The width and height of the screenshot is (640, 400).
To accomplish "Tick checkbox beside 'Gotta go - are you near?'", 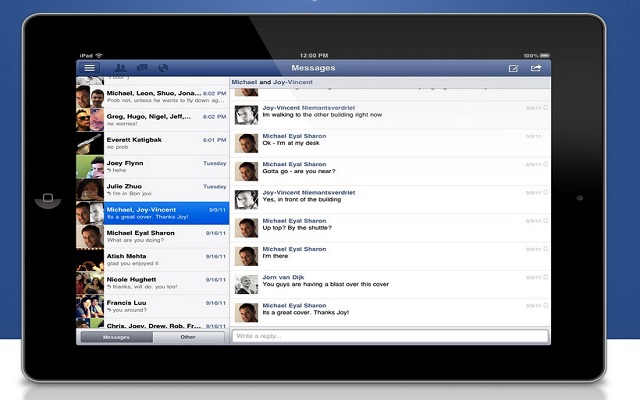I will (x=546, y=164).
